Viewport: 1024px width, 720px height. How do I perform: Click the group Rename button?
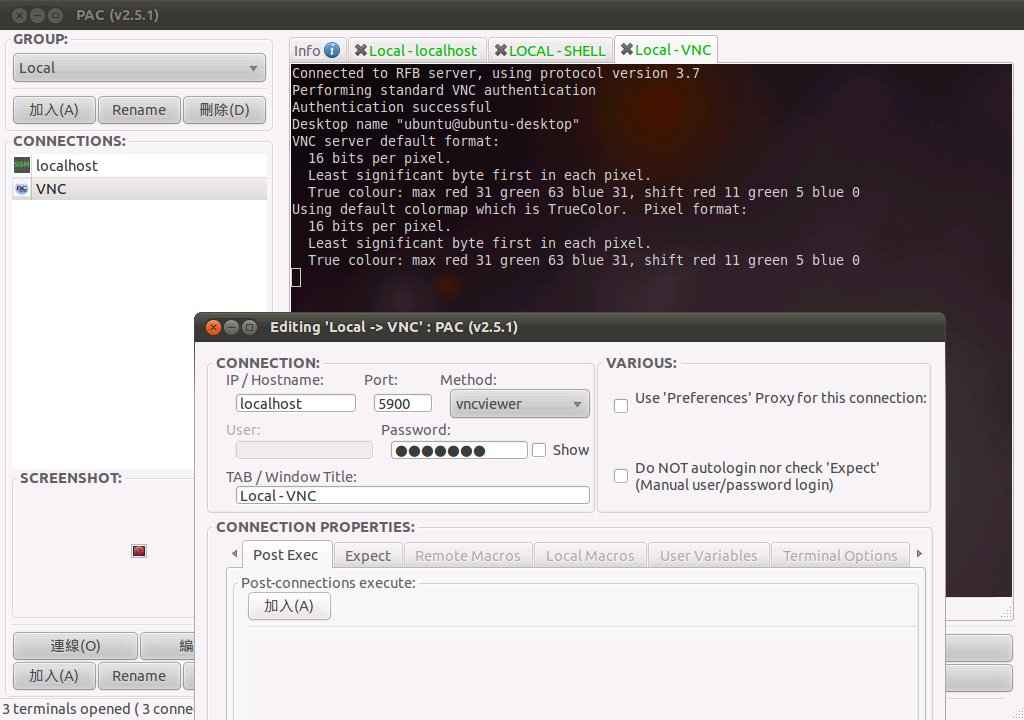point(139,110)
